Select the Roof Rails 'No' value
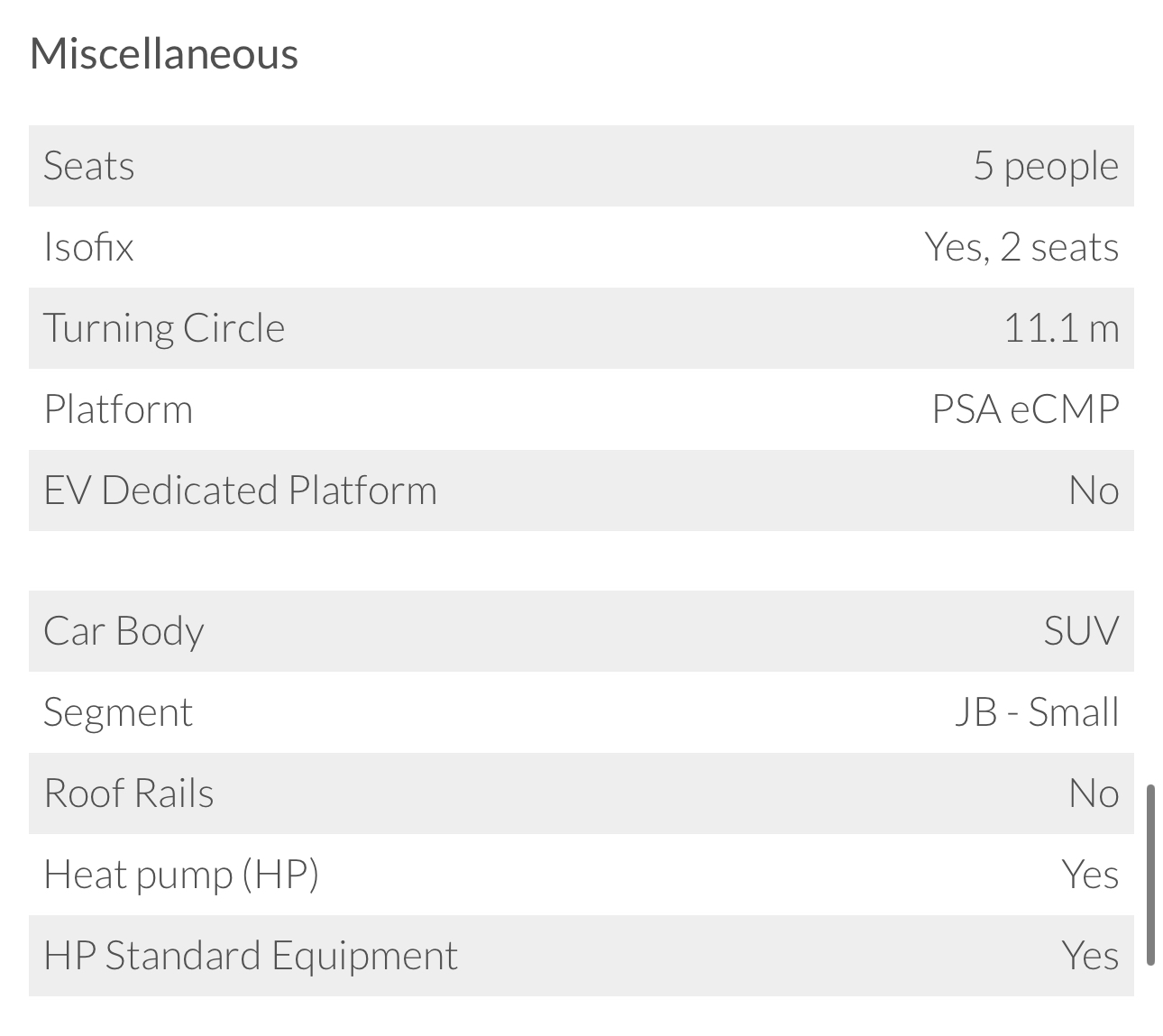1163x1036 pixels. click(1093, 793)
